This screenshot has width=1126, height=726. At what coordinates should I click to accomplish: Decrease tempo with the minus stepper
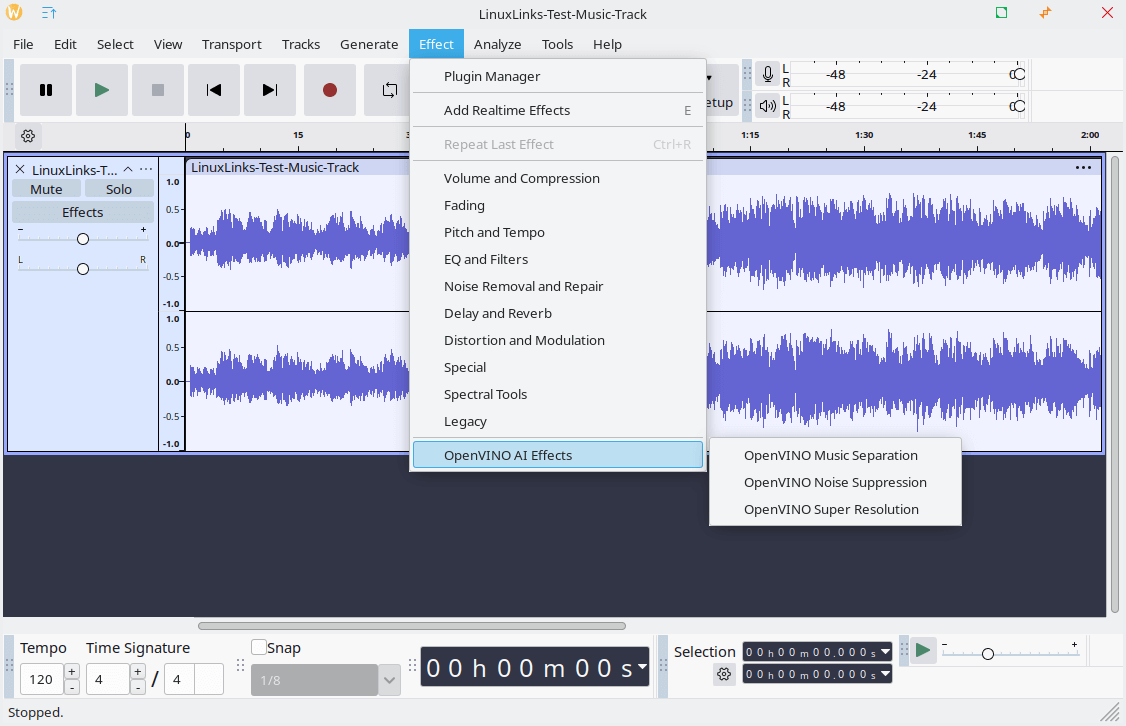coord(72,687)
